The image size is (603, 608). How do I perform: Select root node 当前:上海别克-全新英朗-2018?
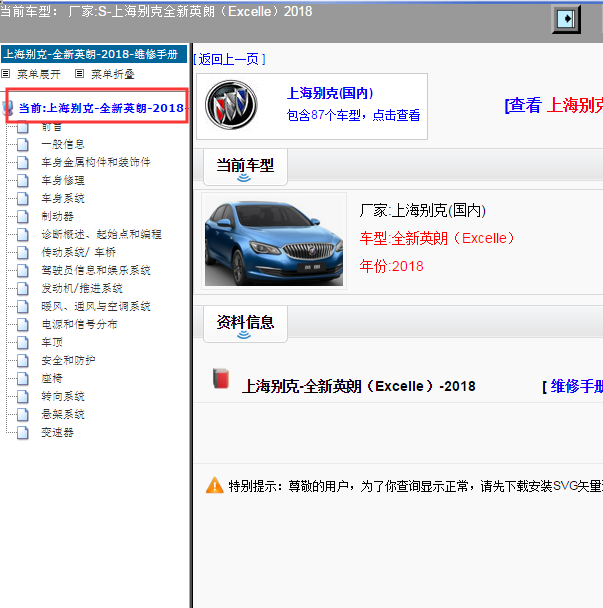[102, 108]
